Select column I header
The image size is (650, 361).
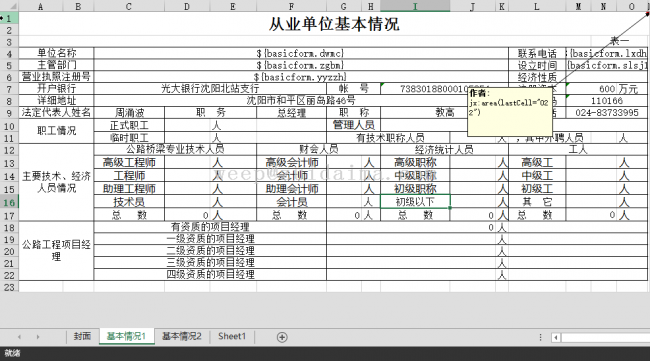click(415, 6)
